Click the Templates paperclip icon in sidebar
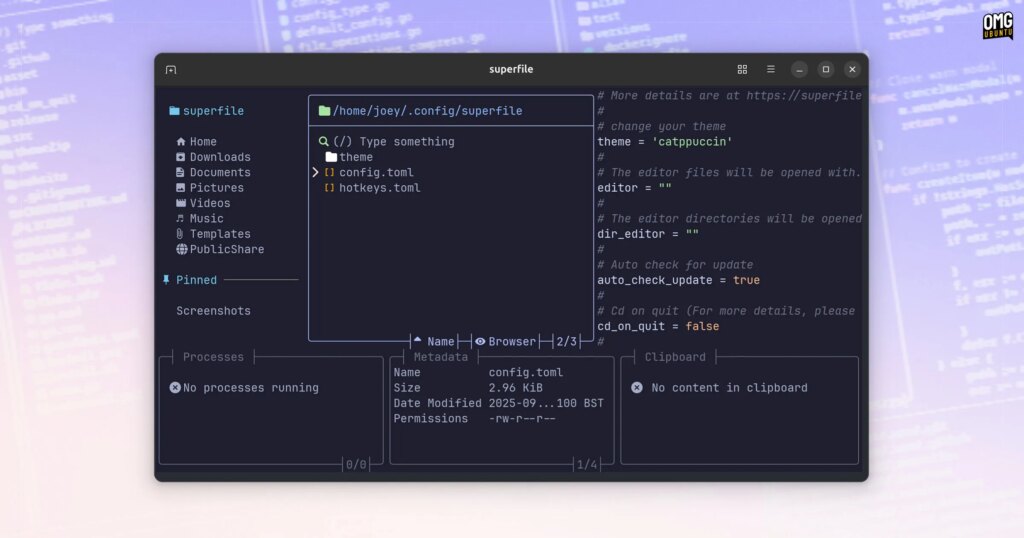 pyautogui.click(x=180, y=234)
